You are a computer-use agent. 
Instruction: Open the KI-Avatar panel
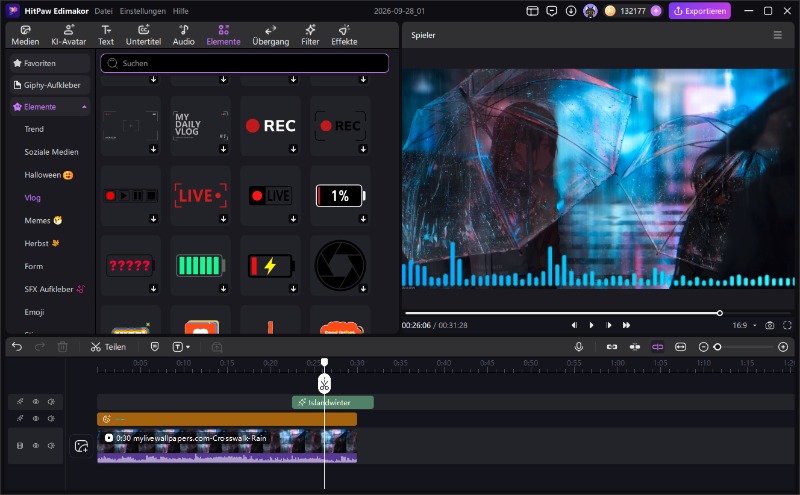68,35
